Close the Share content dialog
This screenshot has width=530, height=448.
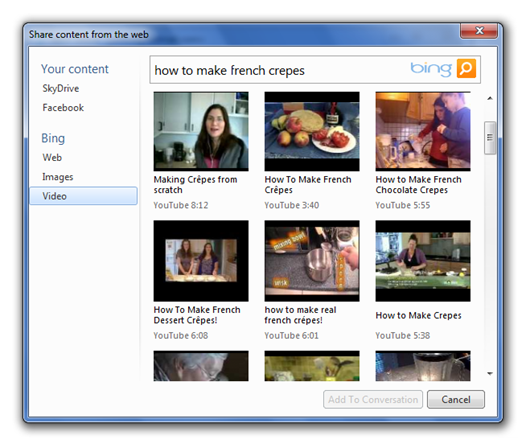click(x=479, y=31)
